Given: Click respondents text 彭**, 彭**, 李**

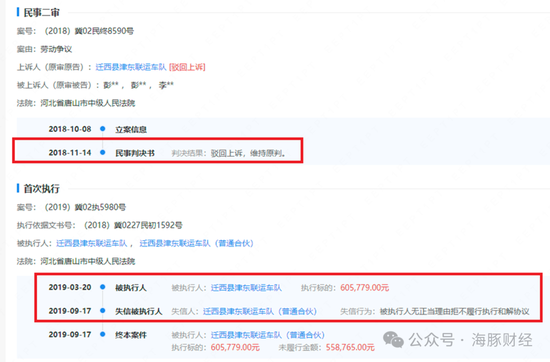Looking at the screenshot, I should click(x=139, y=85).
